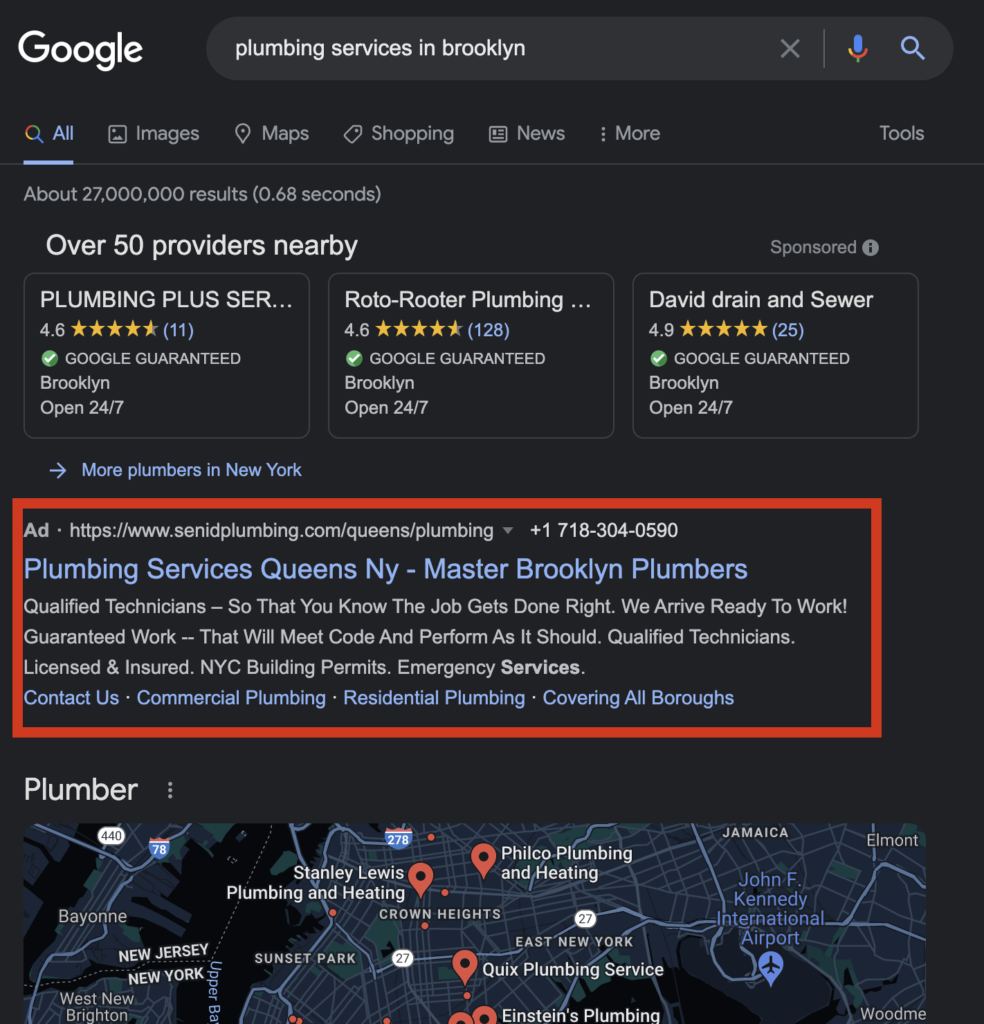
Task: Click Interstate 278 shield on map
Action: (x=398, y=839)
